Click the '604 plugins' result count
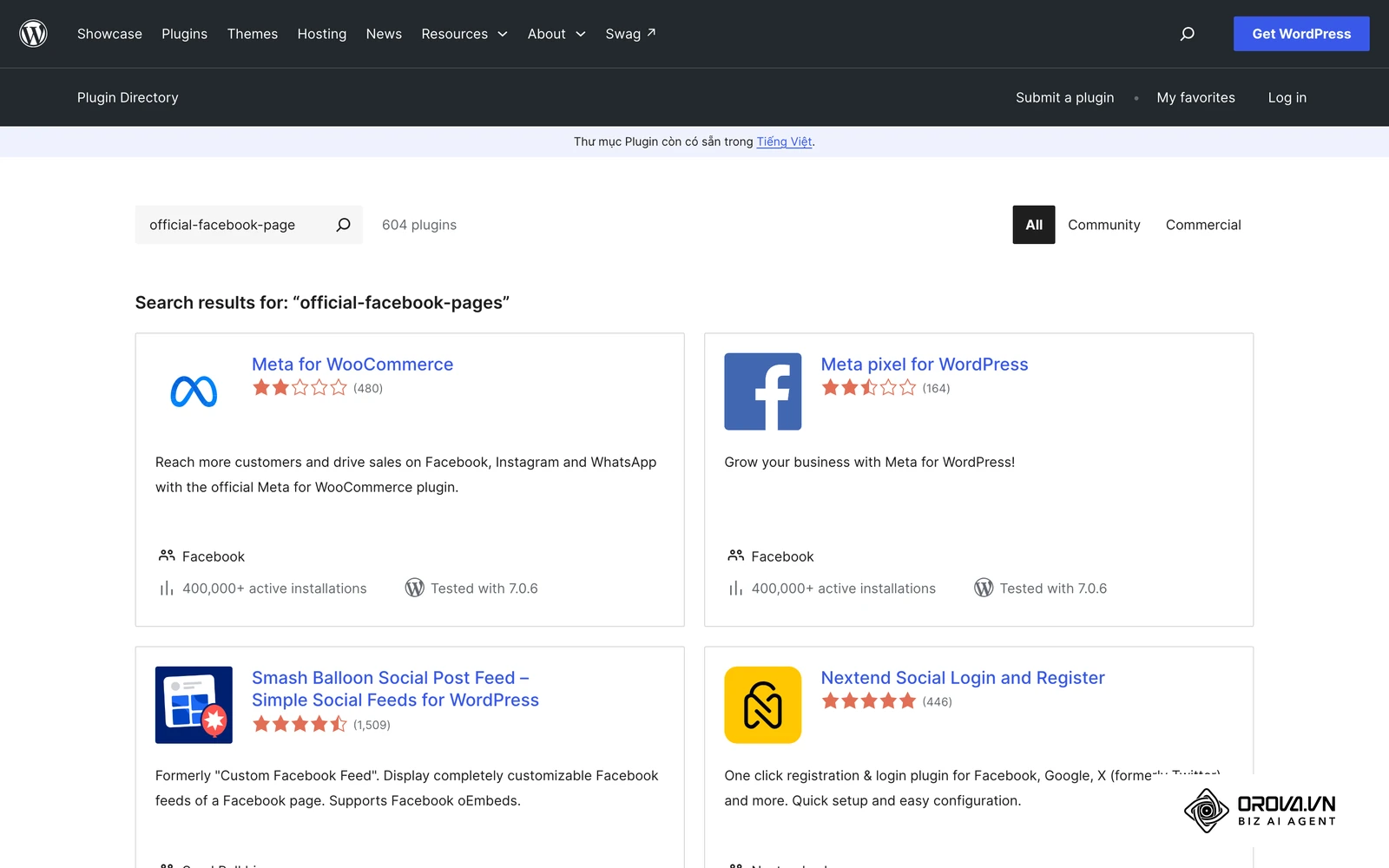 coord(419,225)
